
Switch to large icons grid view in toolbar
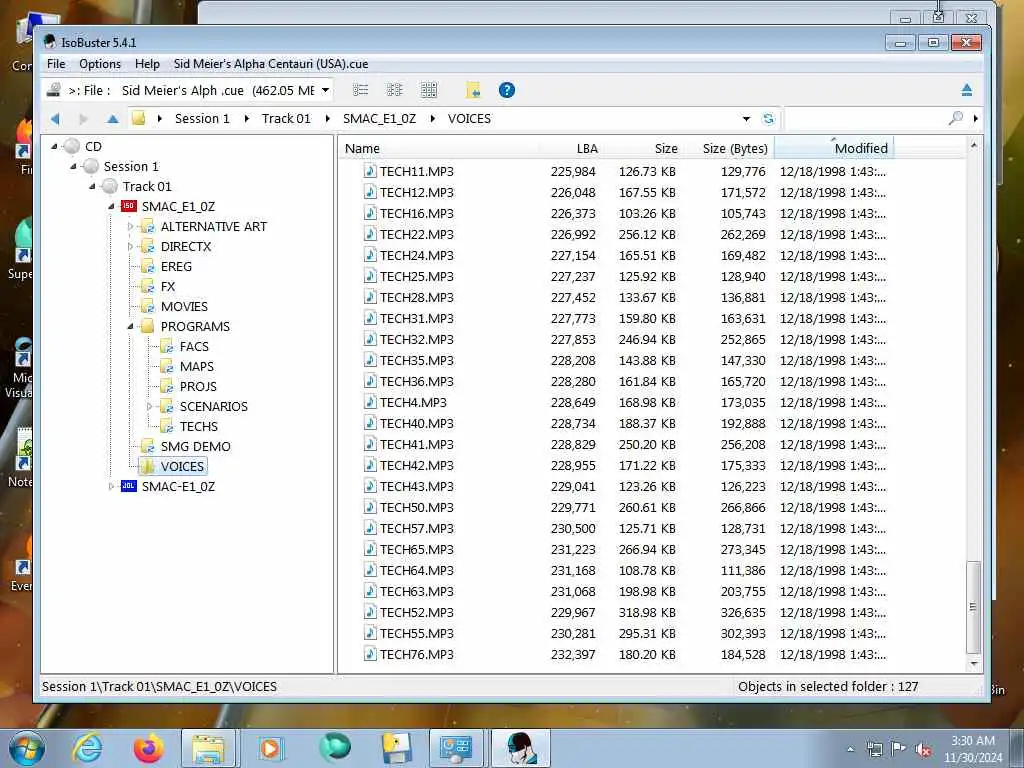point(429,90)
